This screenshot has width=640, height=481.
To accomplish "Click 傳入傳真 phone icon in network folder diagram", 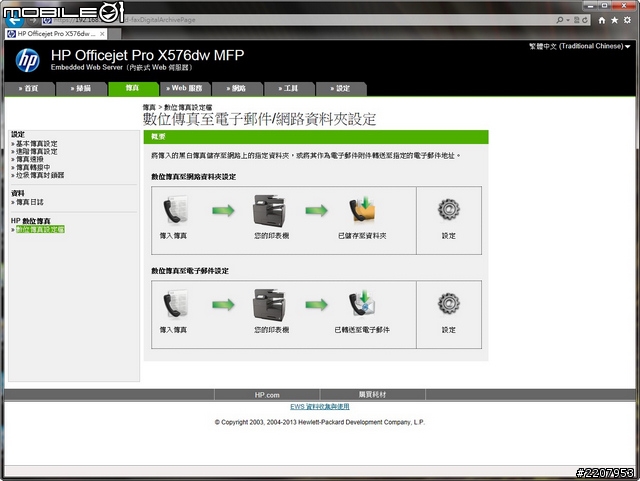I will coord(175,210).
